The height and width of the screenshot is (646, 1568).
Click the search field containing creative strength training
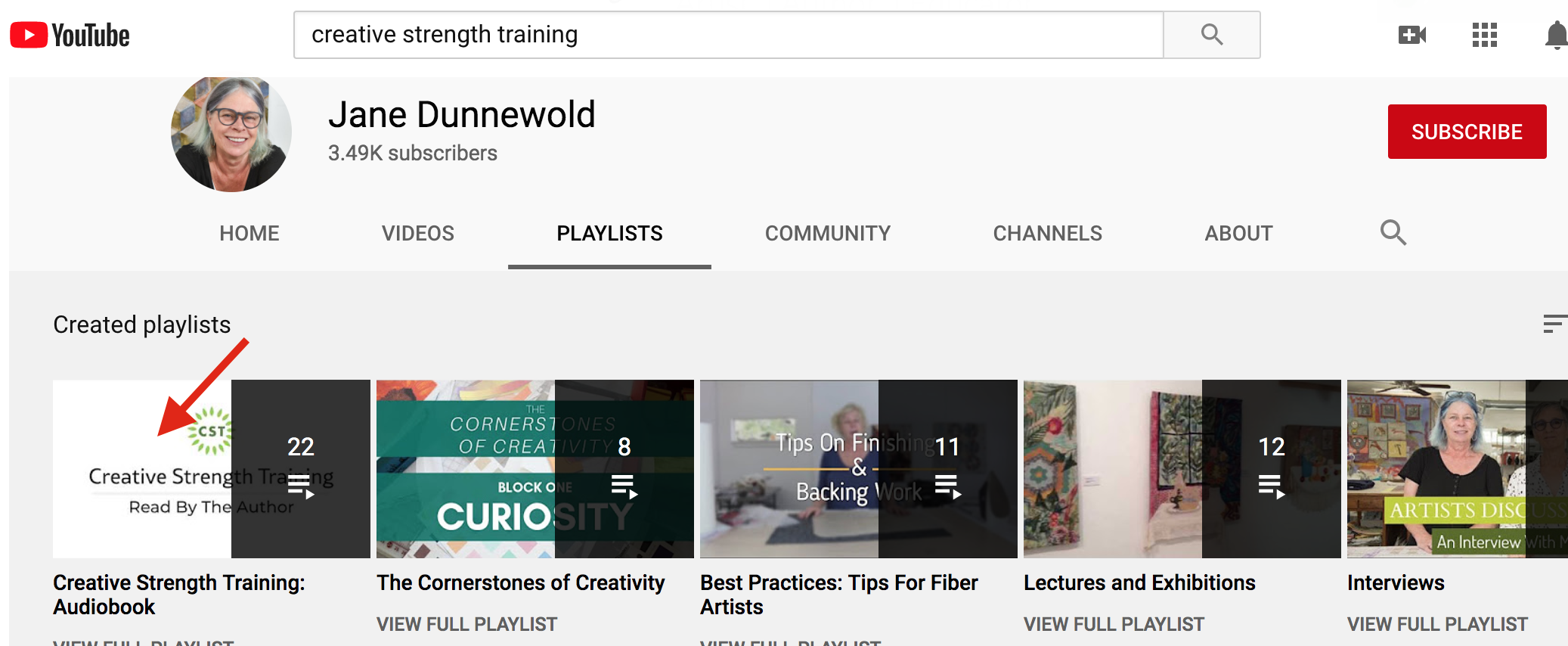click(x=727, y=35)
